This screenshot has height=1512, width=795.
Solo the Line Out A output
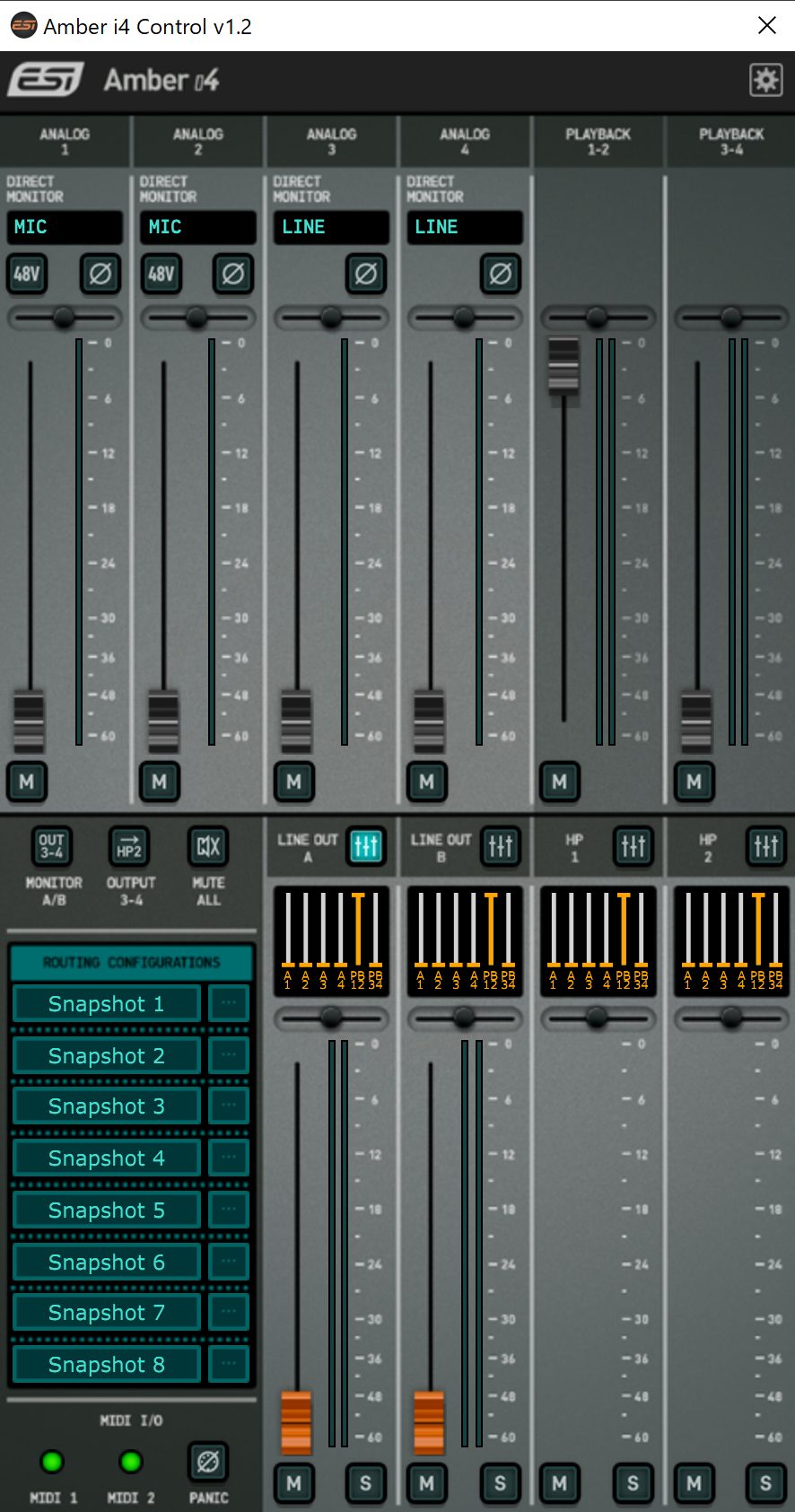(366, 1483)
